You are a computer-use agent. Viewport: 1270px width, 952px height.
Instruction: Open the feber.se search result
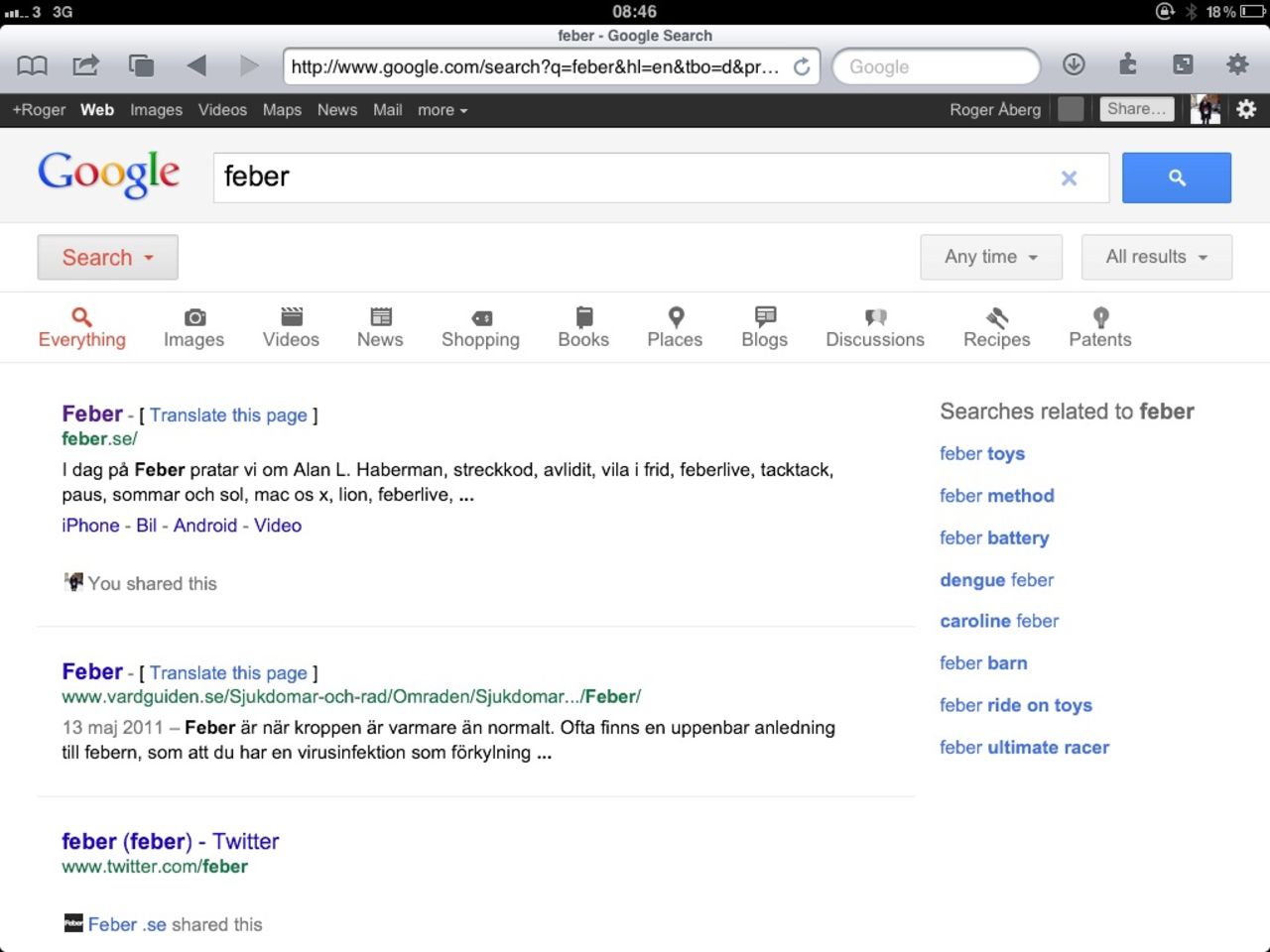point(92,414)
